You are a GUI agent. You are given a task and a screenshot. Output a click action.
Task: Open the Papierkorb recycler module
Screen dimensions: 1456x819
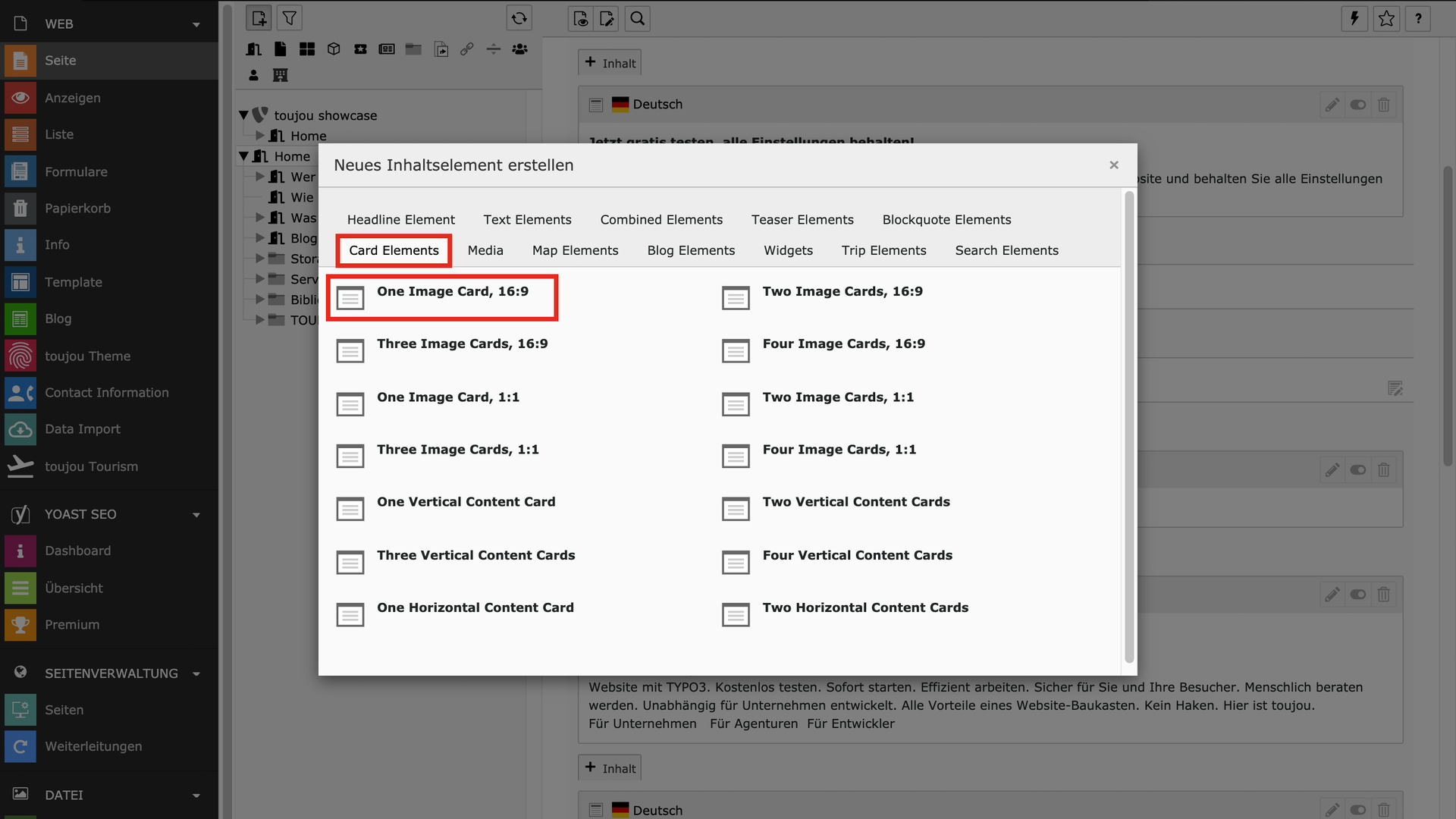pos(77,208)
